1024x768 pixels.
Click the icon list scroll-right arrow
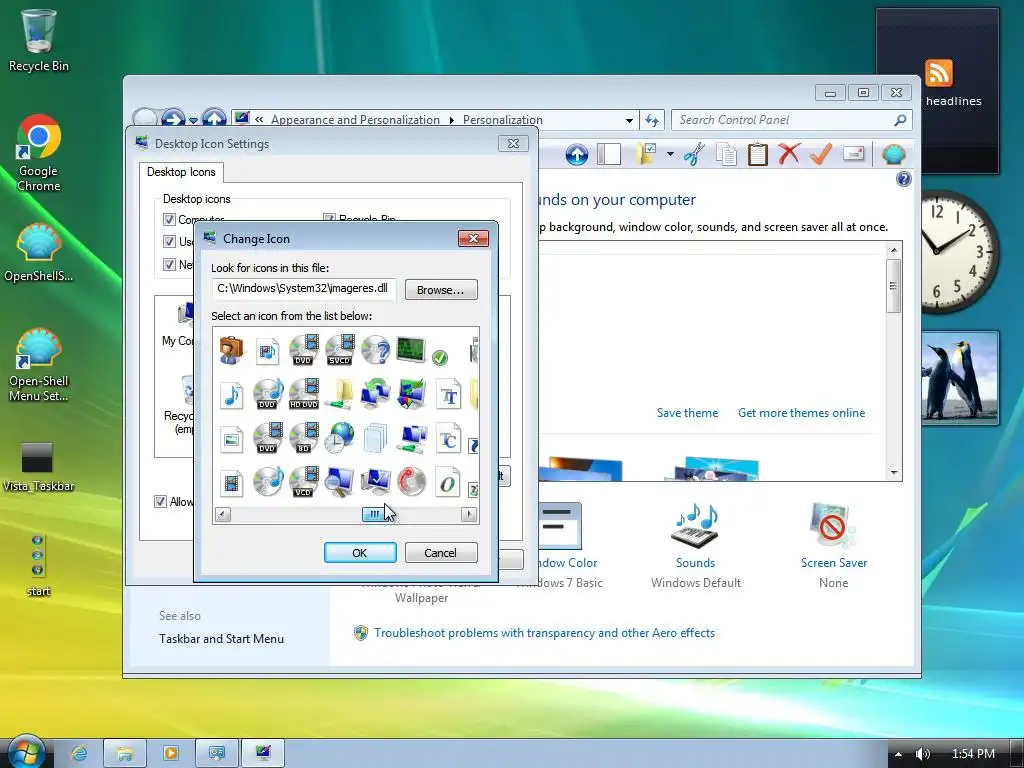(x=469, y=515)
